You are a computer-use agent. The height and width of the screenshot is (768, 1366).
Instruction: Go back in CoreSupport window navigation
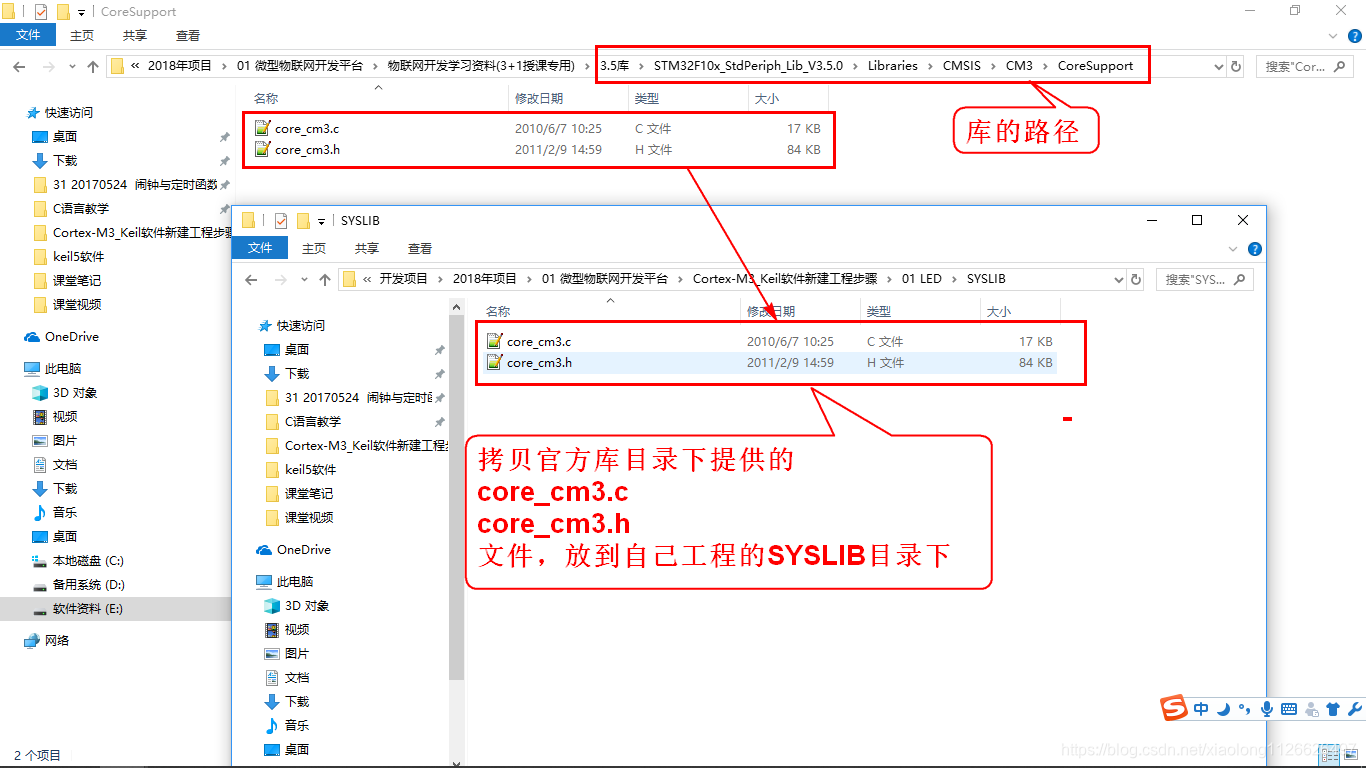coord(18,67)
